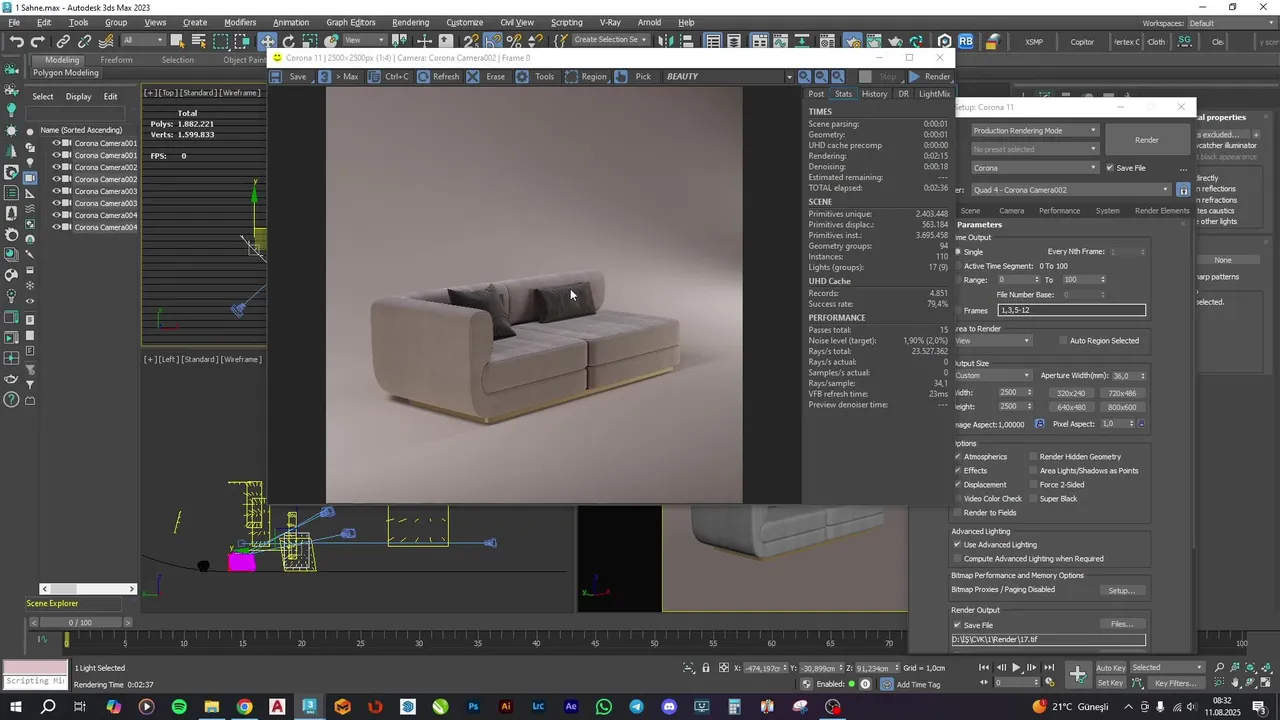Switch to the LightMix tab
This screenshot has height=720, width=1280.
tap(935, 94)
